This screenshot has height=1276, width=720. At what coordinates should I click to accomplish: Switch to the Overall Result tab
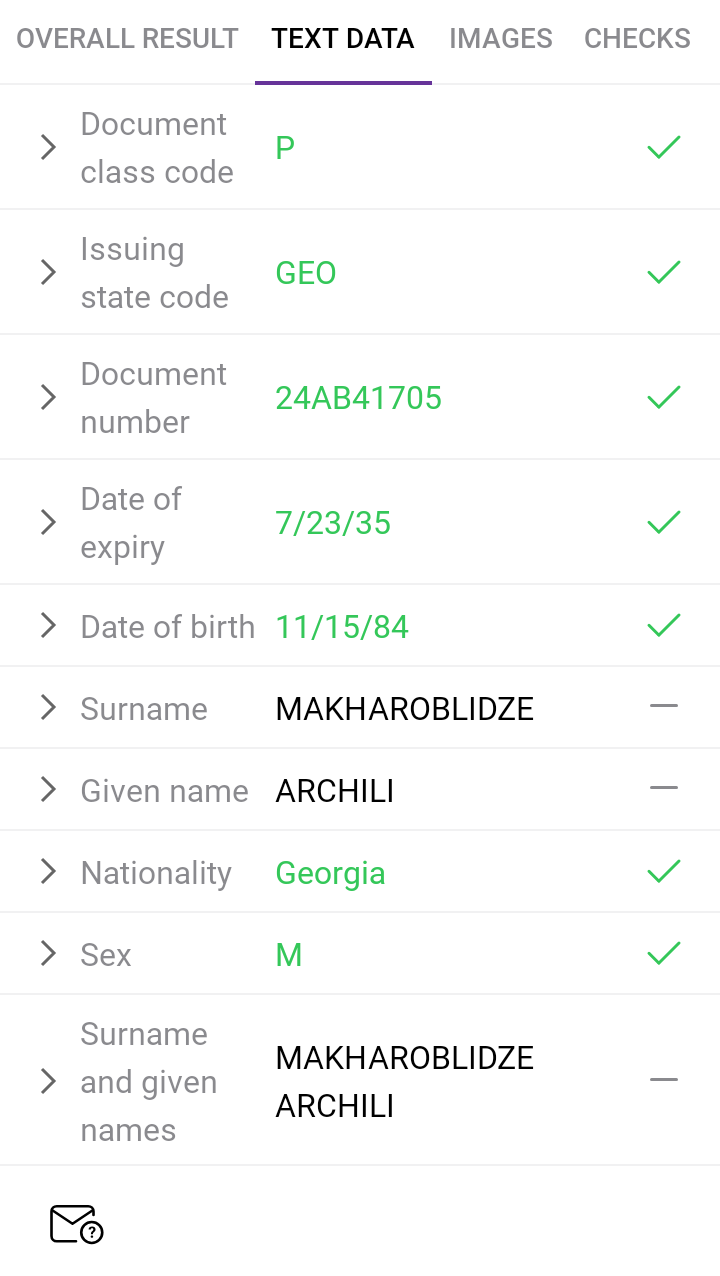[127, 39]
